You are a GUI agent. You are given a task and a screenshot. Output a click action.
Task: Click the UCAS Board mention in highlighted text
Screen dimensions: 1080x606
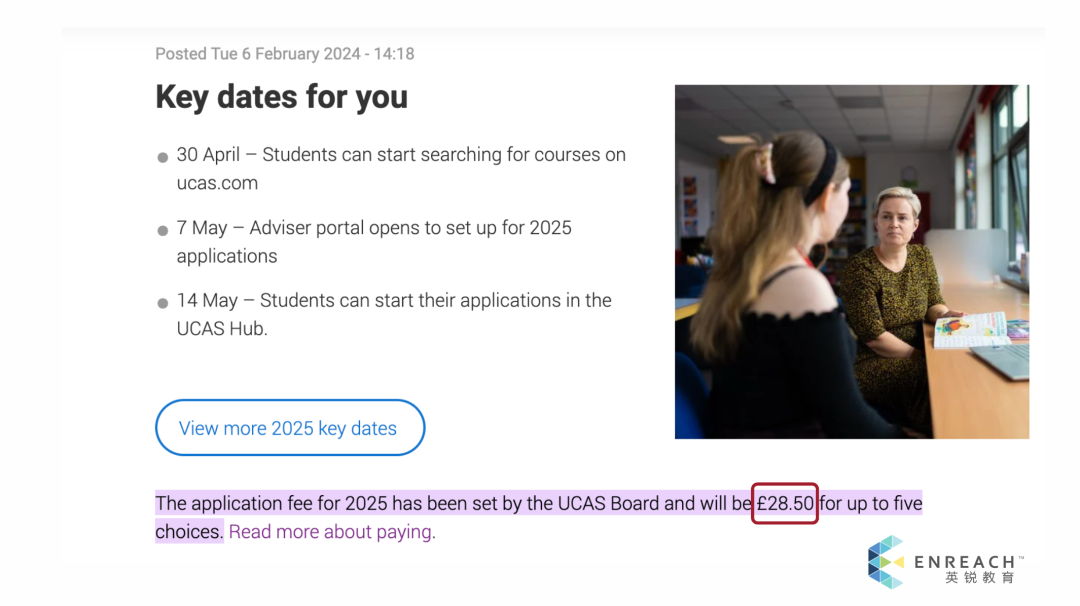[606, 503]
